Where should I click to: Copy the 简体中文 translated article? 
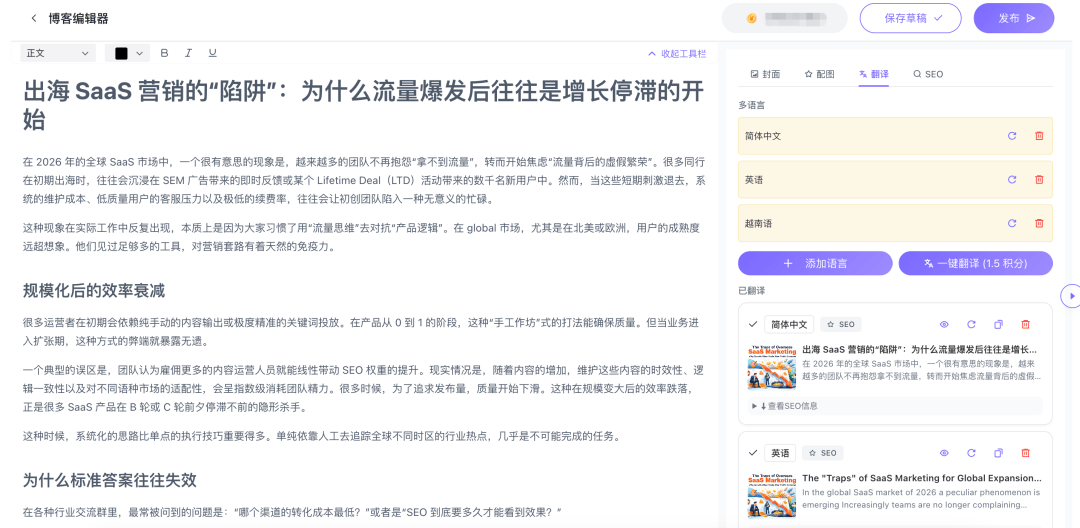(998, 324)
